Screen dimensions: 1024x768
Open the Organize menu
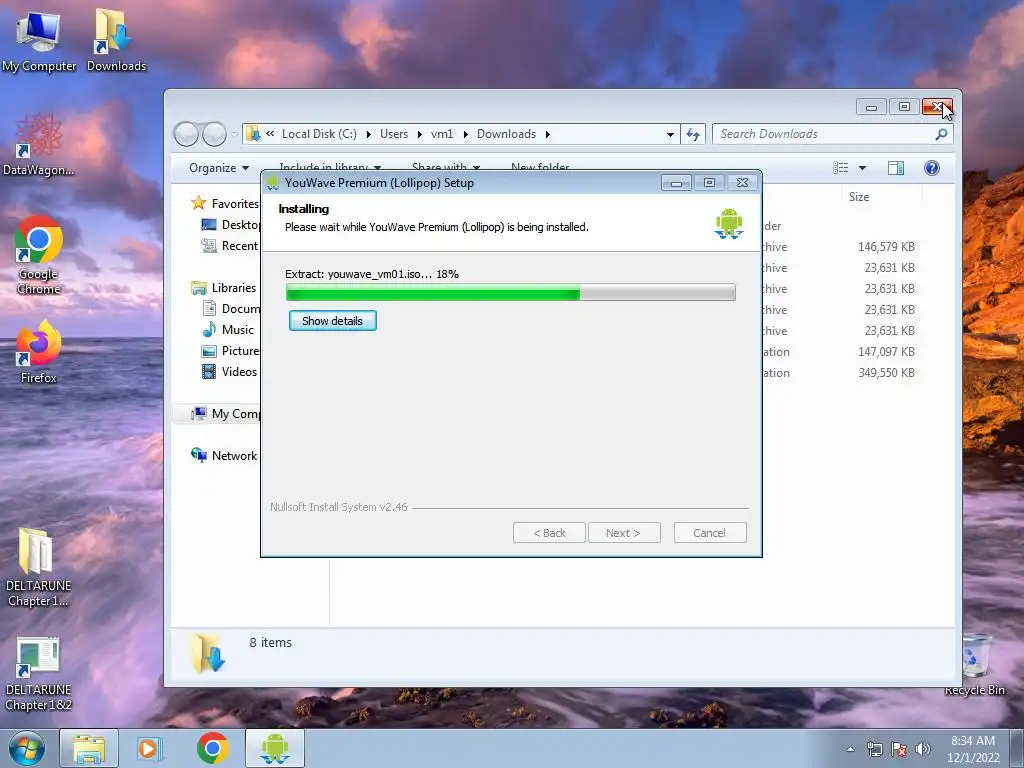[x=219, y=168]
